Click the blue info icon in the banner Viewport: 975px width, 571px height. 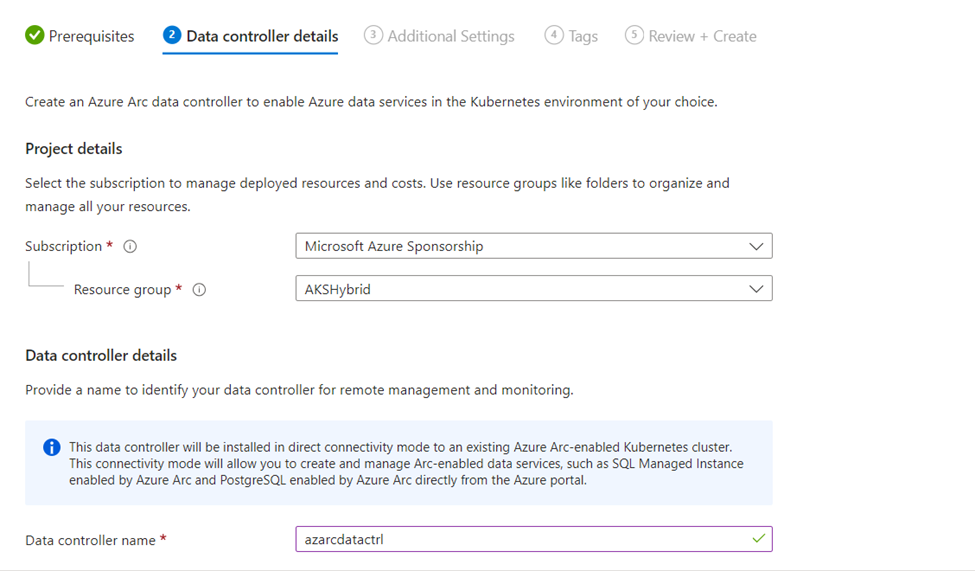coord(52,447)
